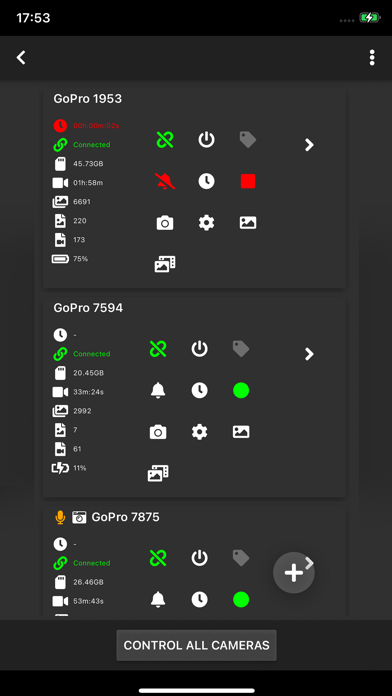Select GoPro 7875 Connected status

pyautogui.click(x=91, y=563)
